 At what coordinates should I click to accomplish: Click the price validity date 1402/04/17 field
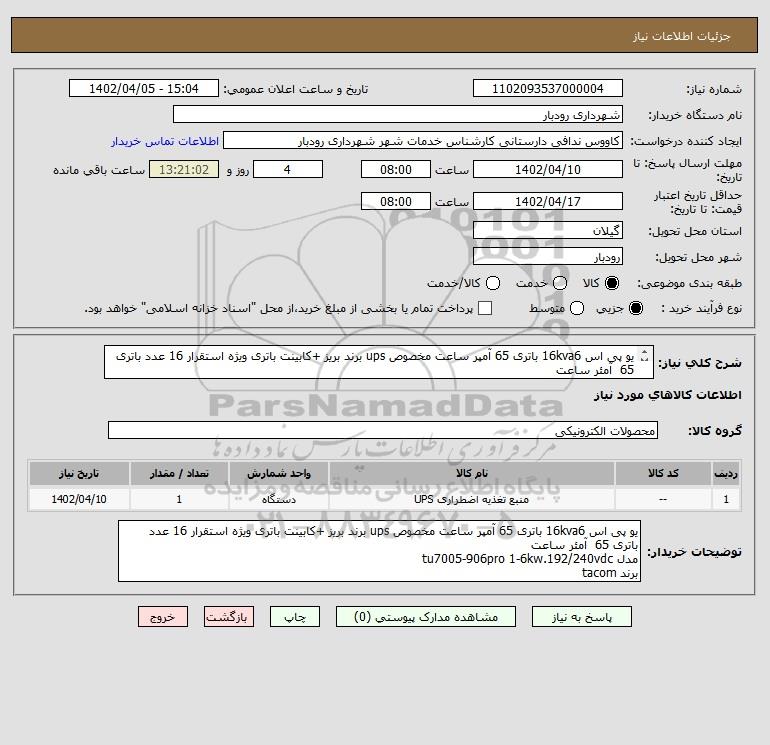coord(548,201)
